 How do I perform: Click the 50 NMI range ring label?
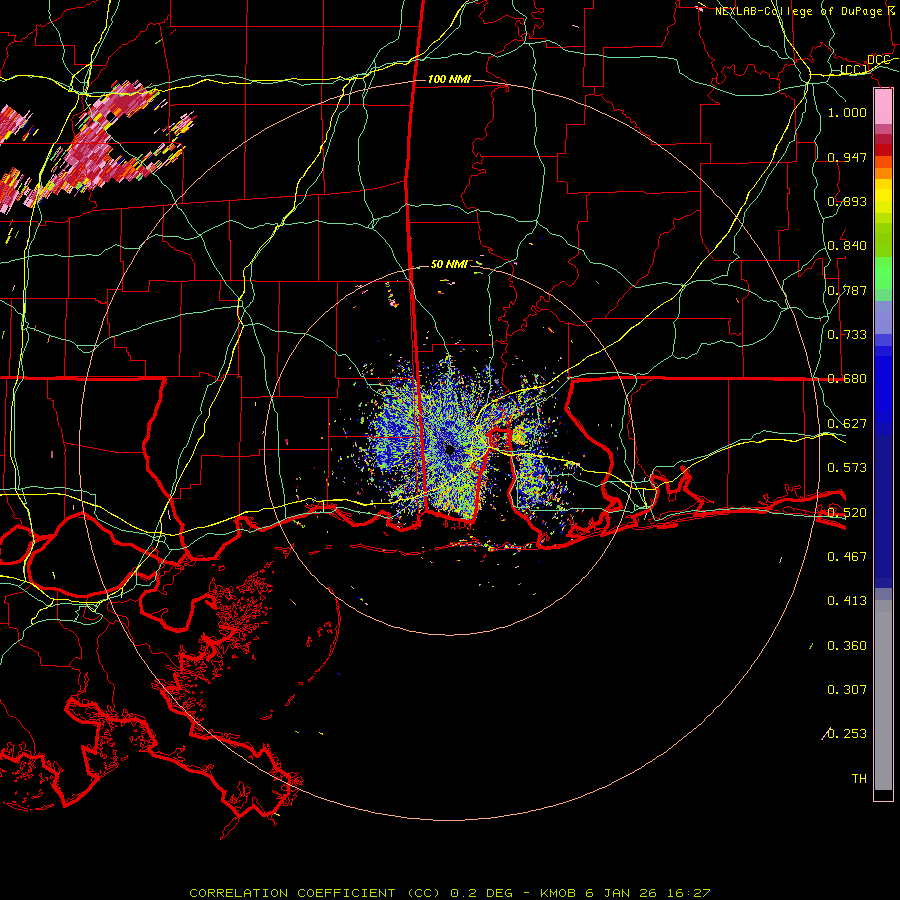[449, 265]
